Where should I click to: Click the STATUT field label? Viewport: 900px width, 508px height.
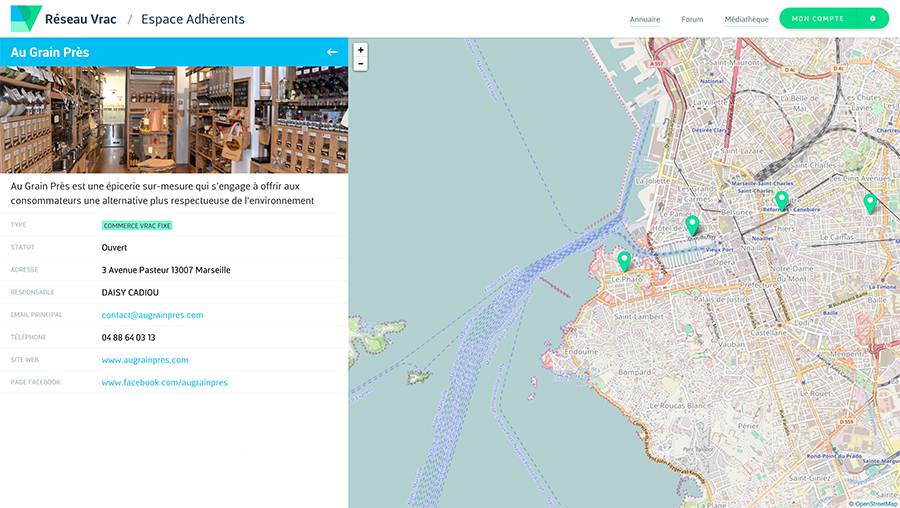click(x=22, y=247)
